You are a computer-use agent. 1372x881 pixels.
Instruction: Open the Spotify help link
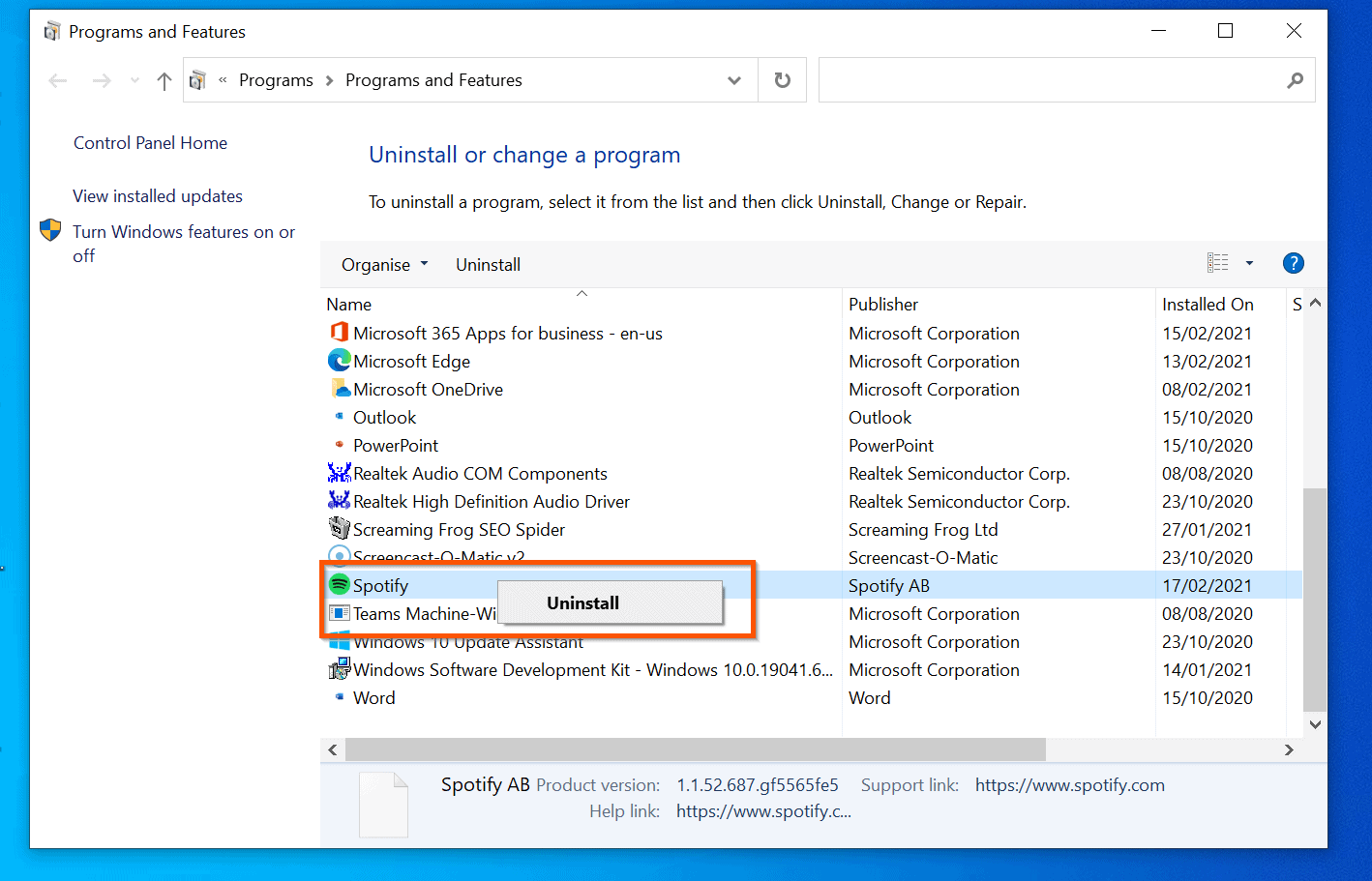tap(763, 811)
